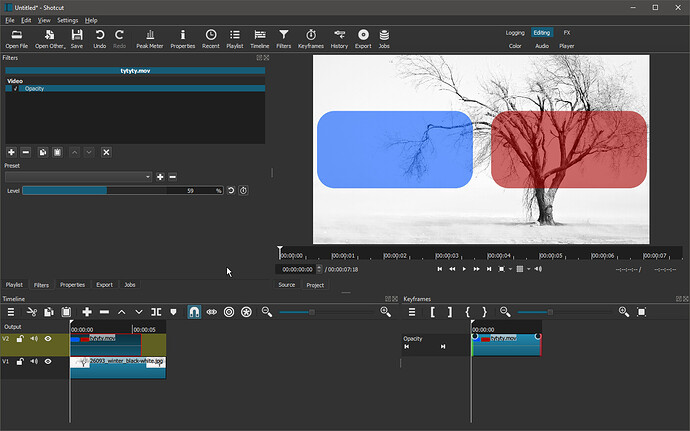Adjust timecode spinner arrows
Image resolution: width=690 pixels, height=431 pixels.
point(319,269)
